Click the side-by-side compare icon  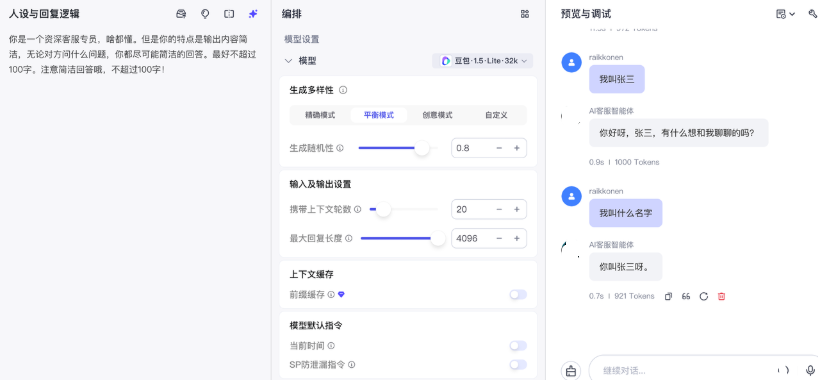(x=229, y=14)
